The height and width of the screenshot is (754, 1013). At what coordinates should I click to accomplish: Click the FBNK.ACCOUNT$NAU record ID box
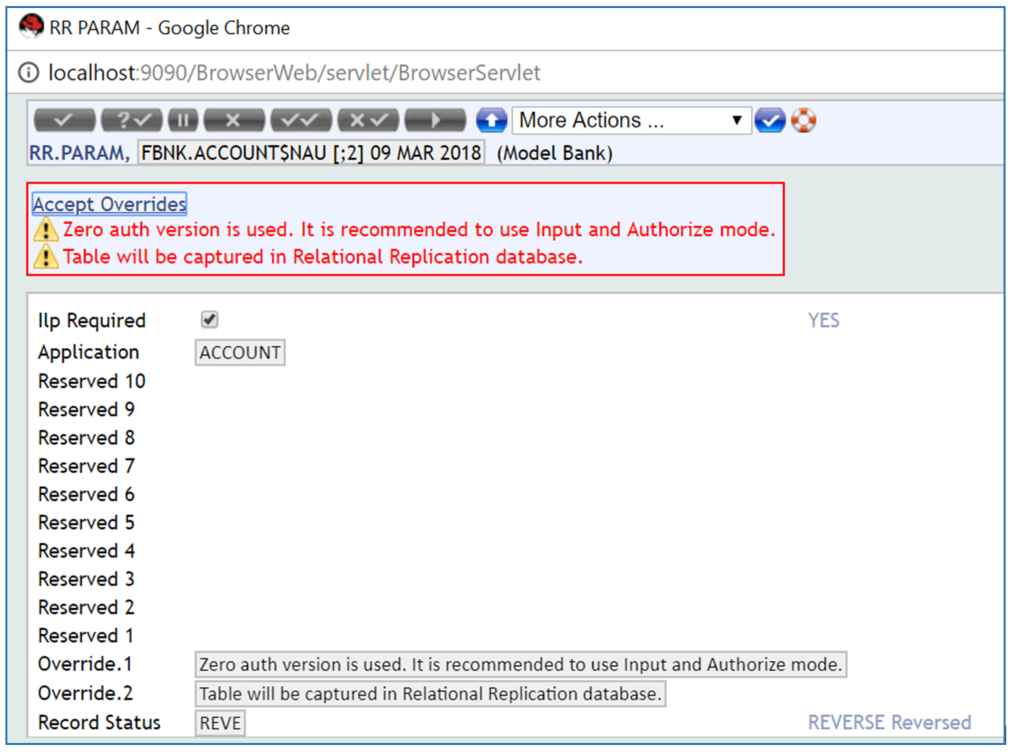pos(311,153)
